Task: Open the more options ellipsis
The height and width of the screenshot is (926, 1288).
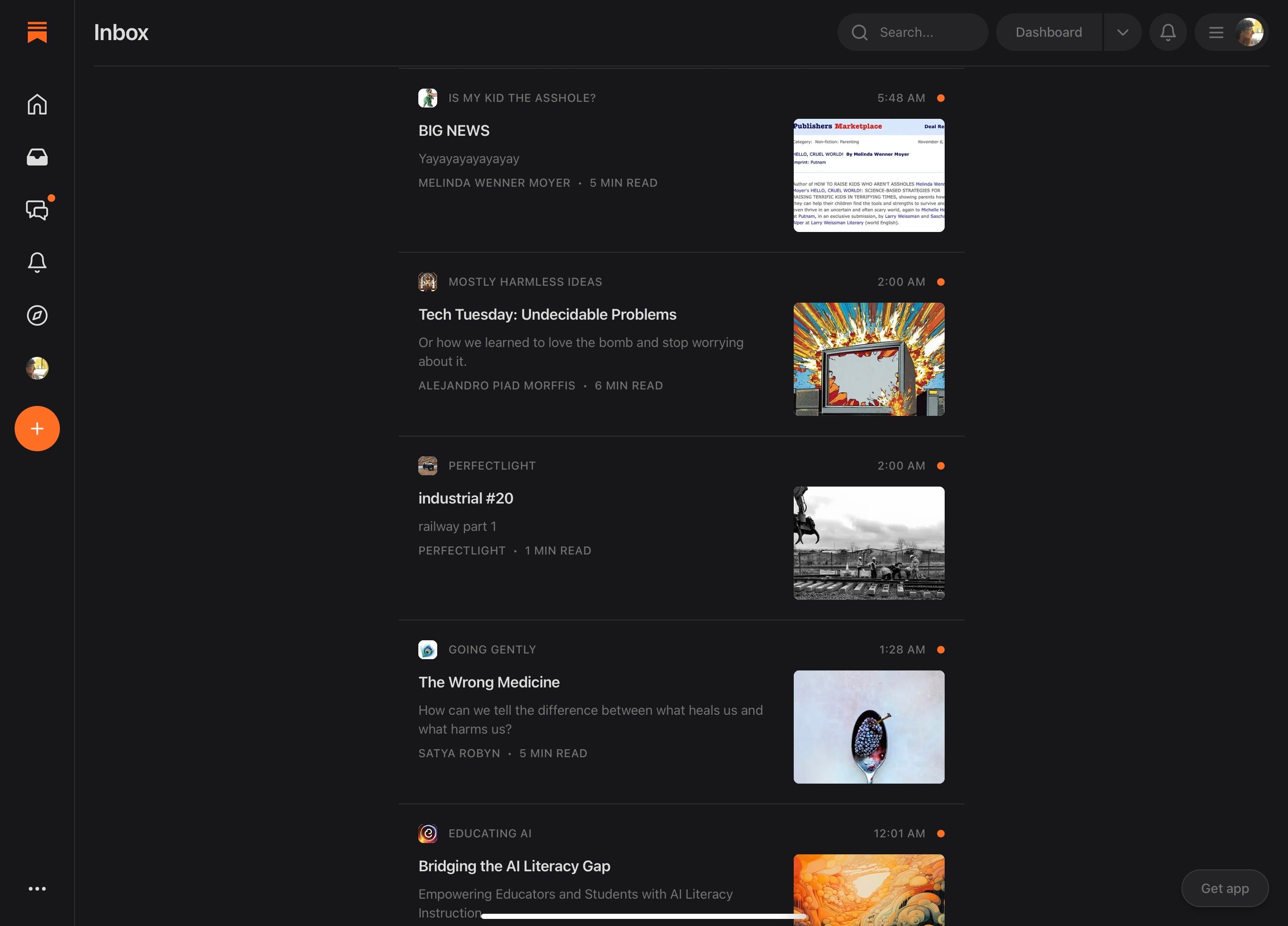Action: click(x=37, y=889)
